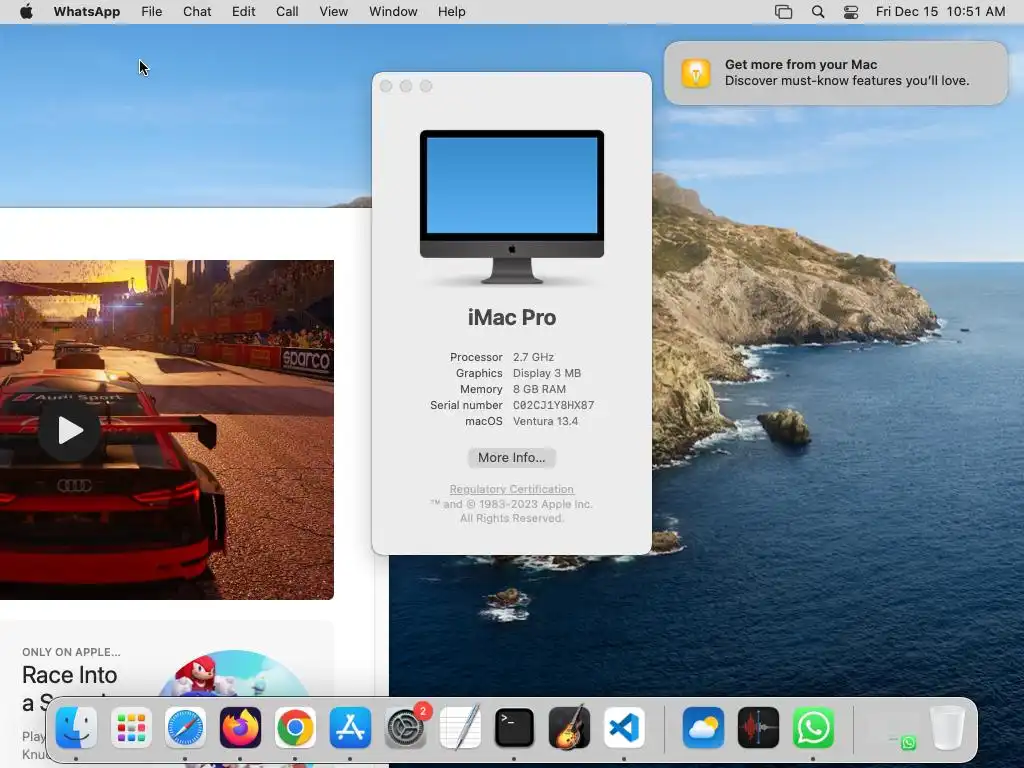Open the Trash from the Dock
This screenshot has height=768, width=1024.
947,727
